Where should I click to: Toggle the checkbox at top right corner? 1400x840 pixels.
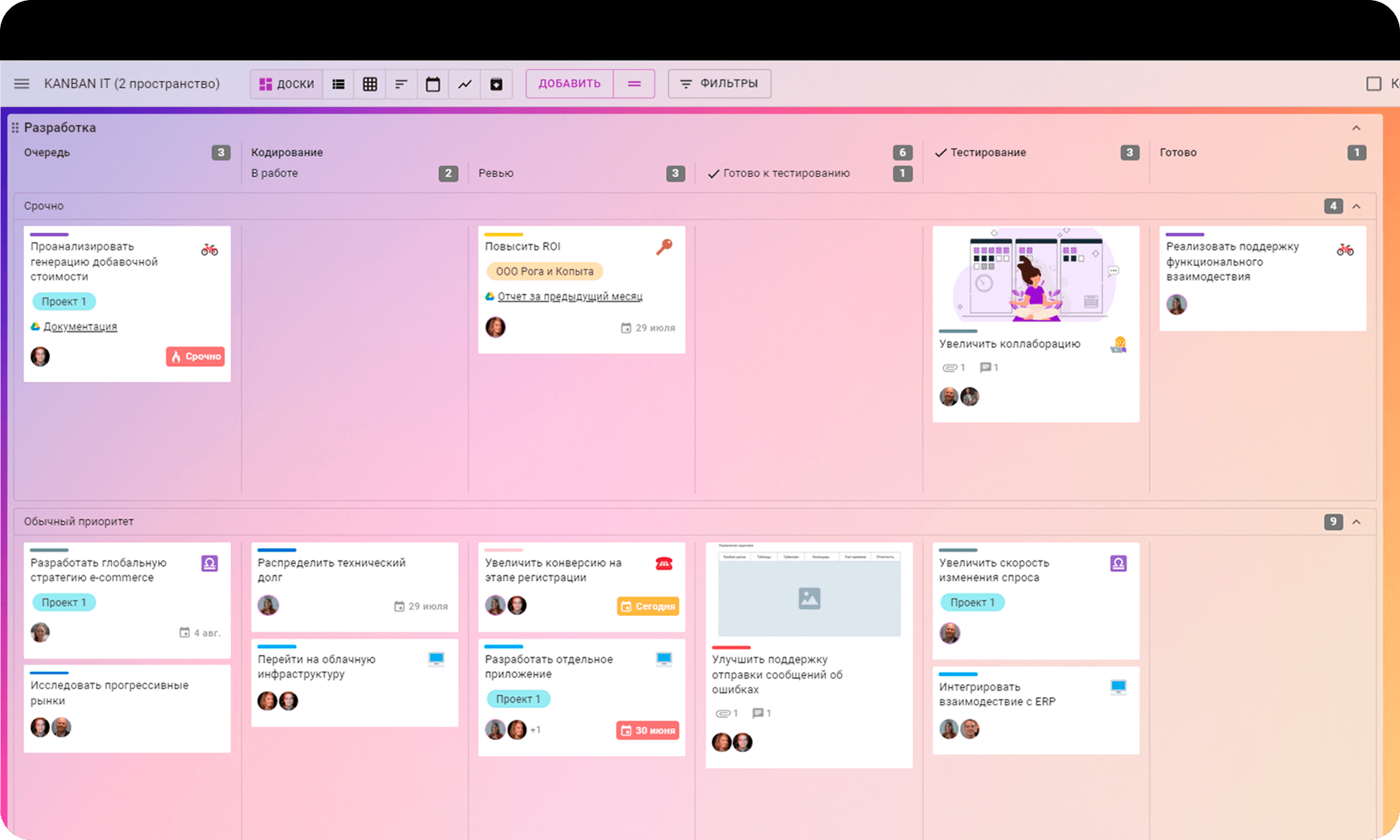1373,83
